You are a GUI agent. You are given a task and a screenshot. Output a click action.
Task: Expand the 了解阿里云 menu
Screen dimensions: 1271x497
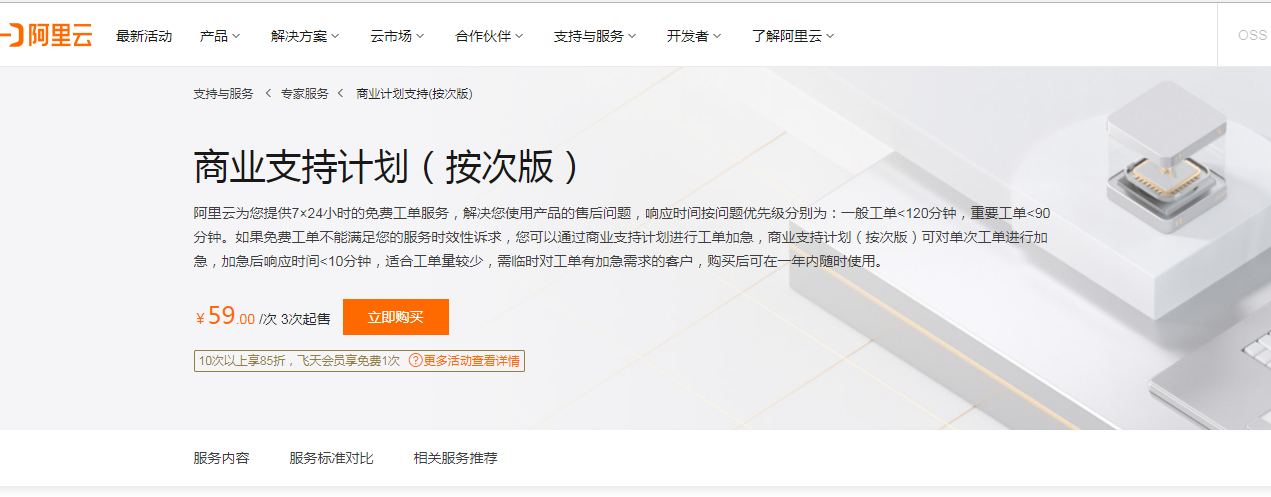point(792,36)
